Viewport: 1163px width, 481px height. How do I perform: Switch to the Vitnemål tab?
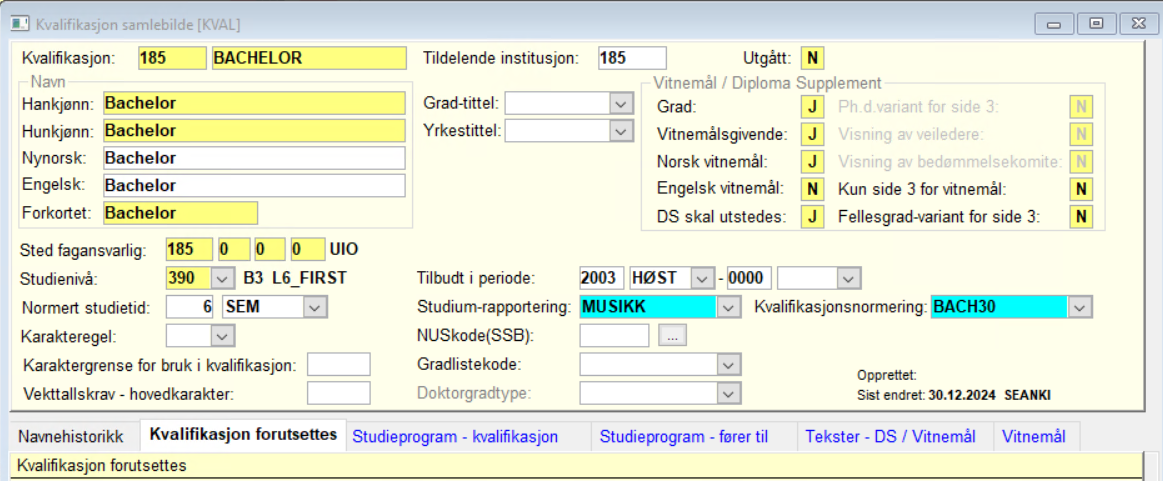(1033, 437)
